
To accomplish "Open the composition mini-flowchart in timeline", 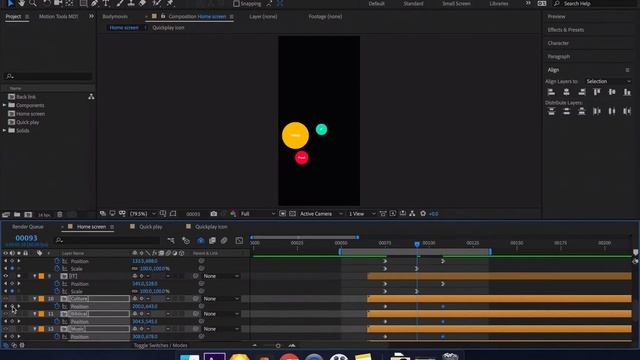I will (x=171, y=240).
